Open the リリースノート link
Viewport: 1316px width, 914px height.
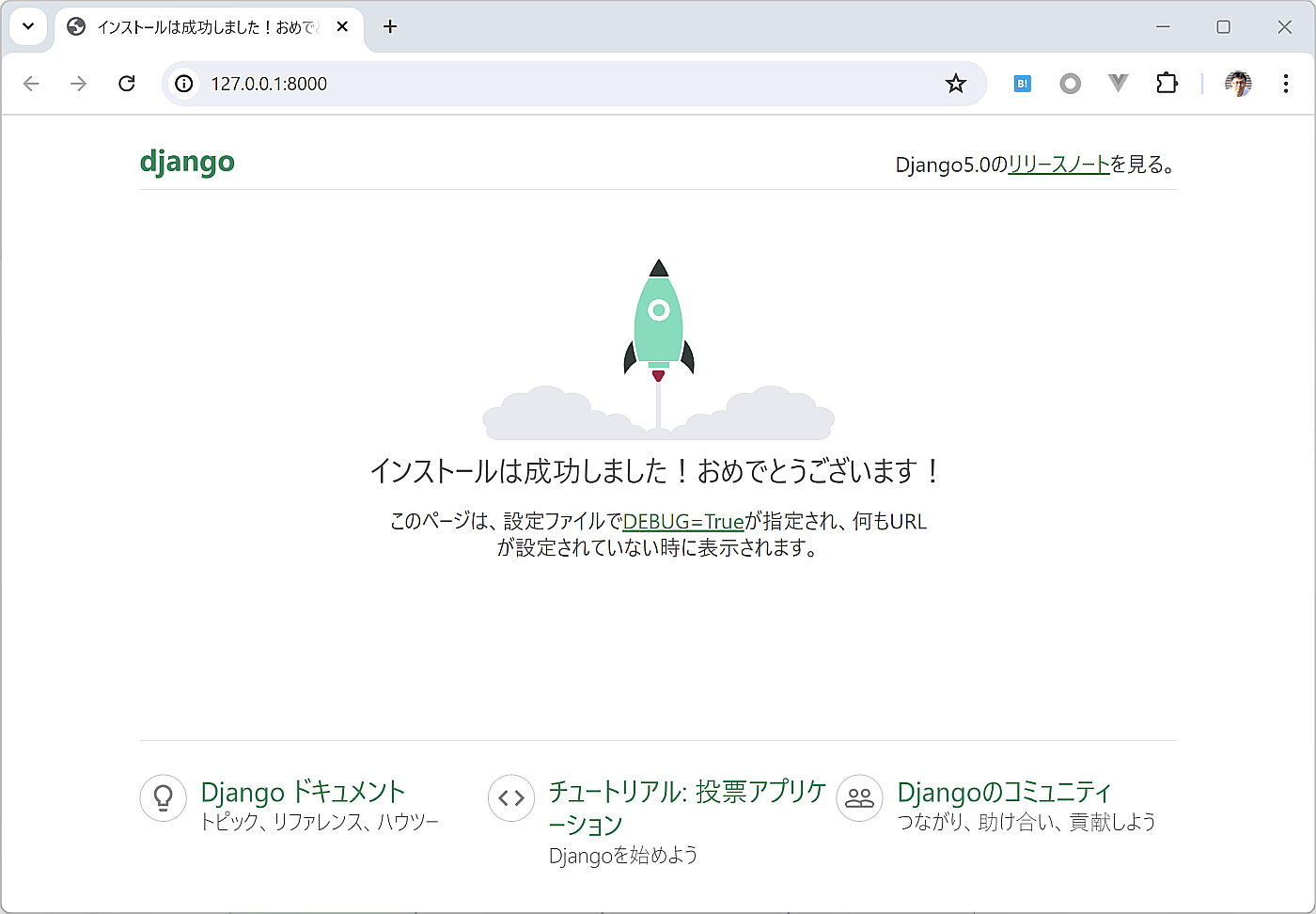pyautogui.click(x=1058, y=165)
